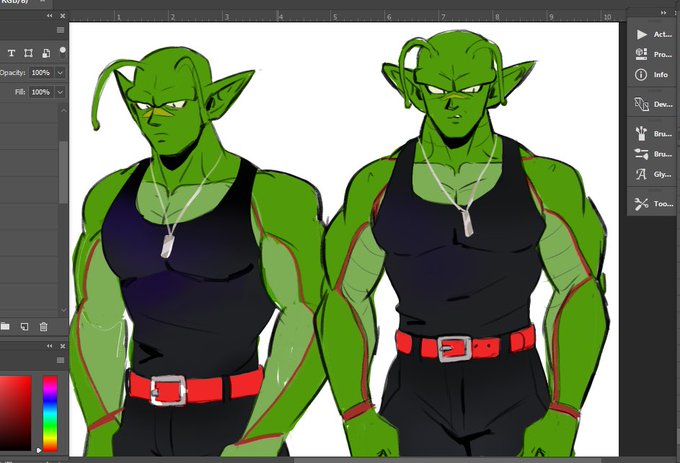Image resolution: width=680 pixels, height=463 pixels.
Task: Click the rainbow hue strip
Action: pyautogui.click(x=50, y=413)
